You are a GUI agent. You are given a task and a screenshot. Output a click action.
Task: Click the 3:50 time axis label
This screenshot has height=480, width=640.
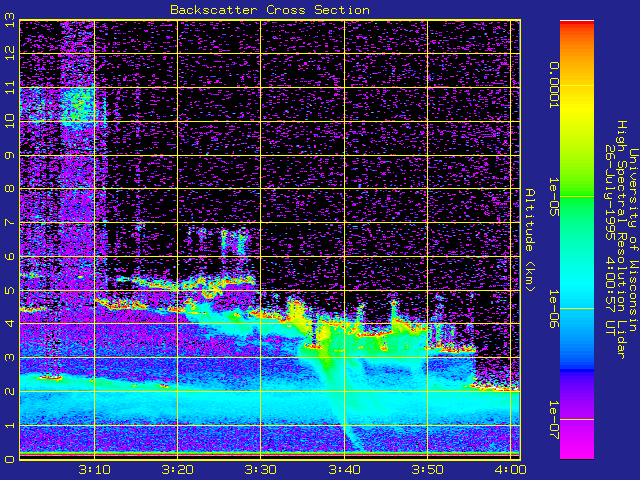[427, 470]
